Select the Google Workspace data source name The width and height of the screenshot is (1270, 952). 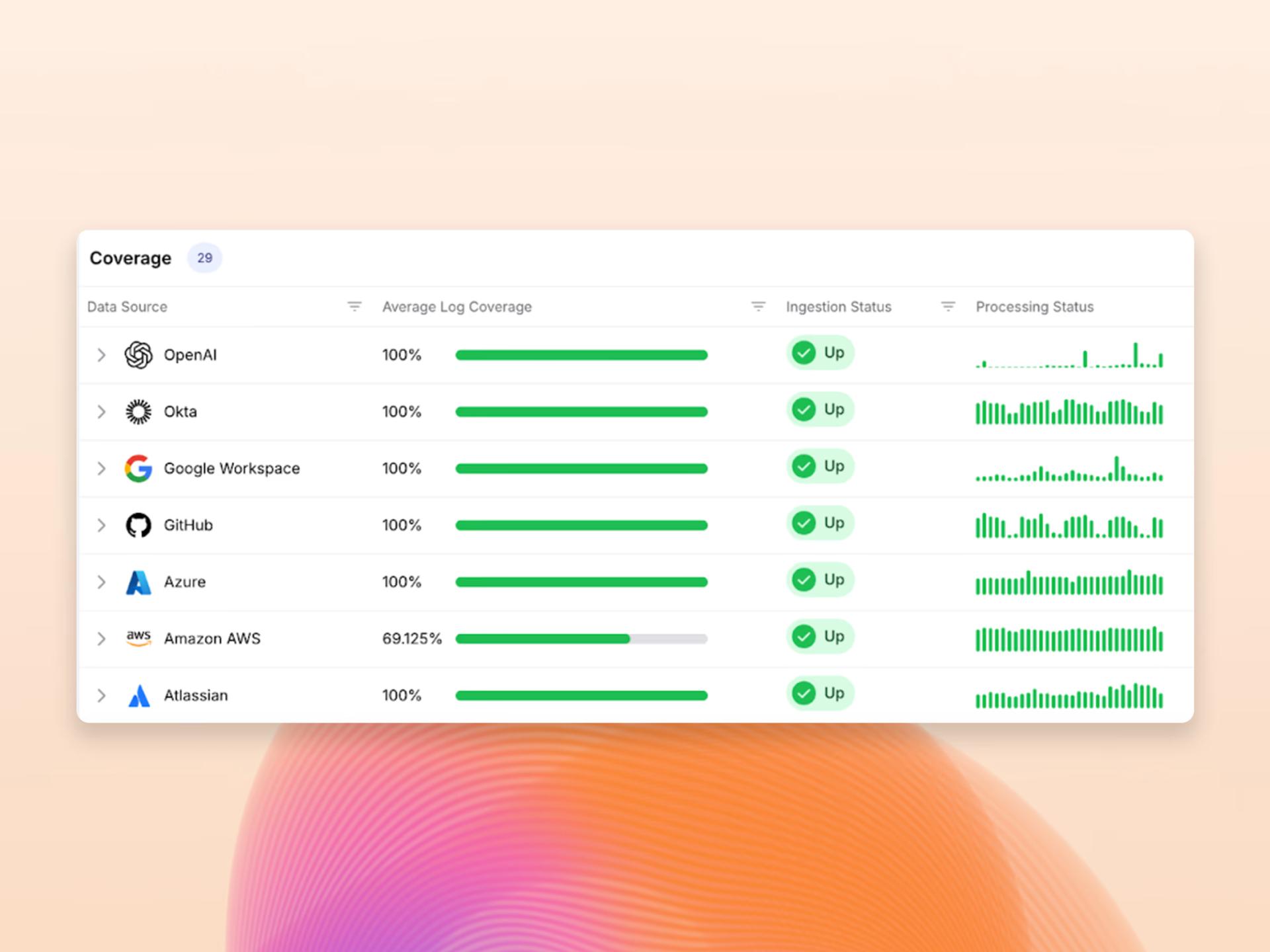click(x=232, y=469)
